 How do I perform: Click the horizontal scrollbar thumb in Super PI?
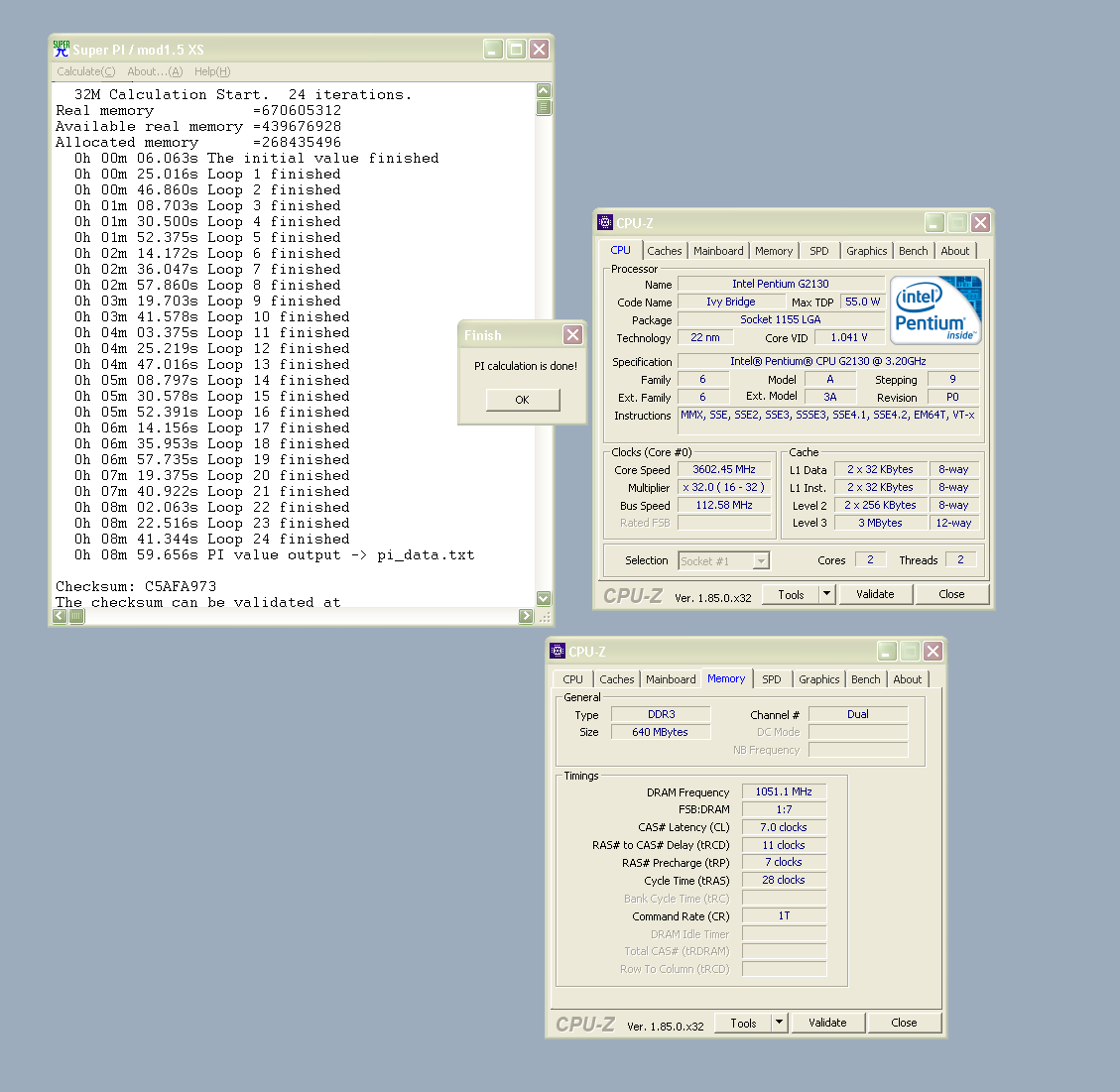click(76, 616)
